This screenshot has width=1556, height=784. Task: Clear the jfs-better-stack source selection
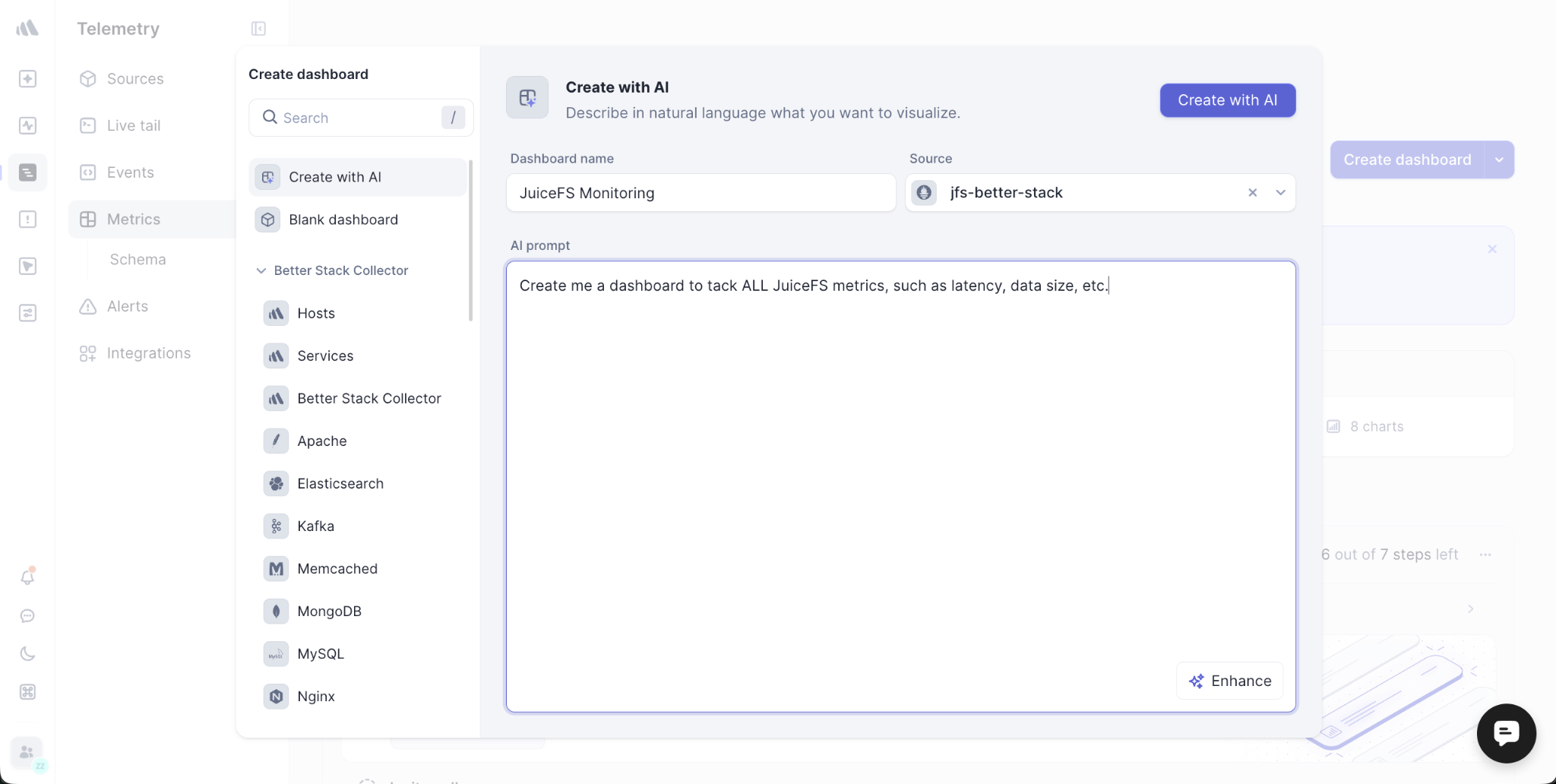click(1252, 193)
